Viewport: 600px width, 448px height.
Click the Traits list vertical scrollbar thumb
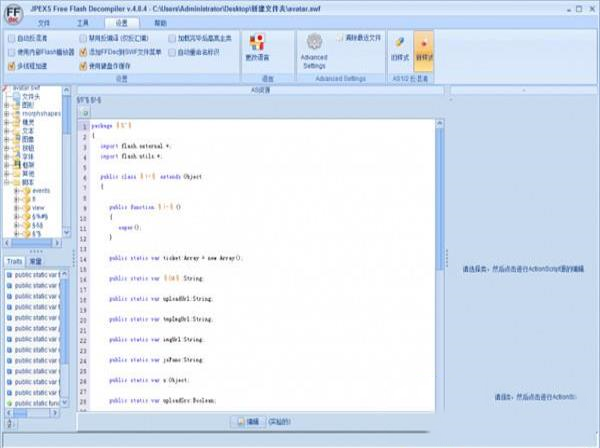pyautogui.click(x=64, y=321)
